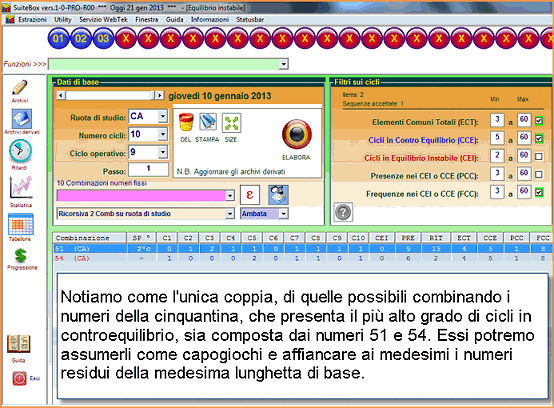Viewport: 554px width, 408px height.
Task: Click the date slider right arrow
Action: 159,95
